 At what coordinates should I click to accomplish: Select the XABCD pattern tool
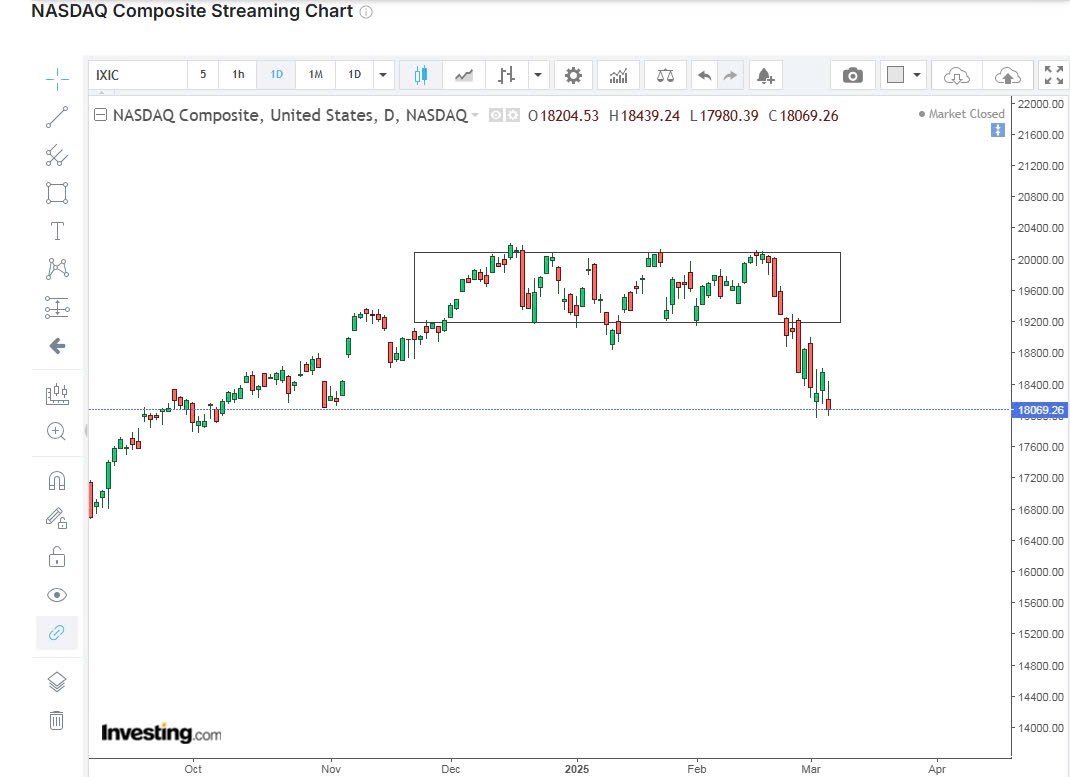click(57, 269)
